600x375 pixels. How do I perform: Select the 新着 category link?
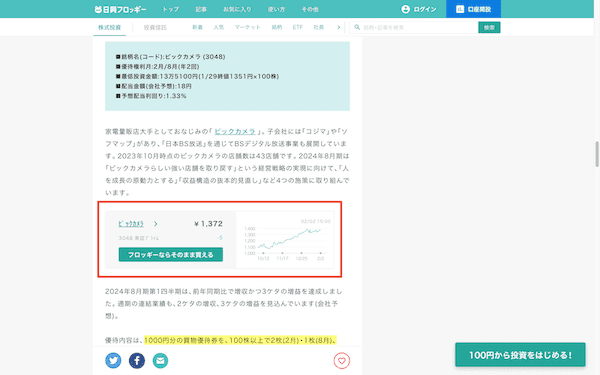[197, 27]
